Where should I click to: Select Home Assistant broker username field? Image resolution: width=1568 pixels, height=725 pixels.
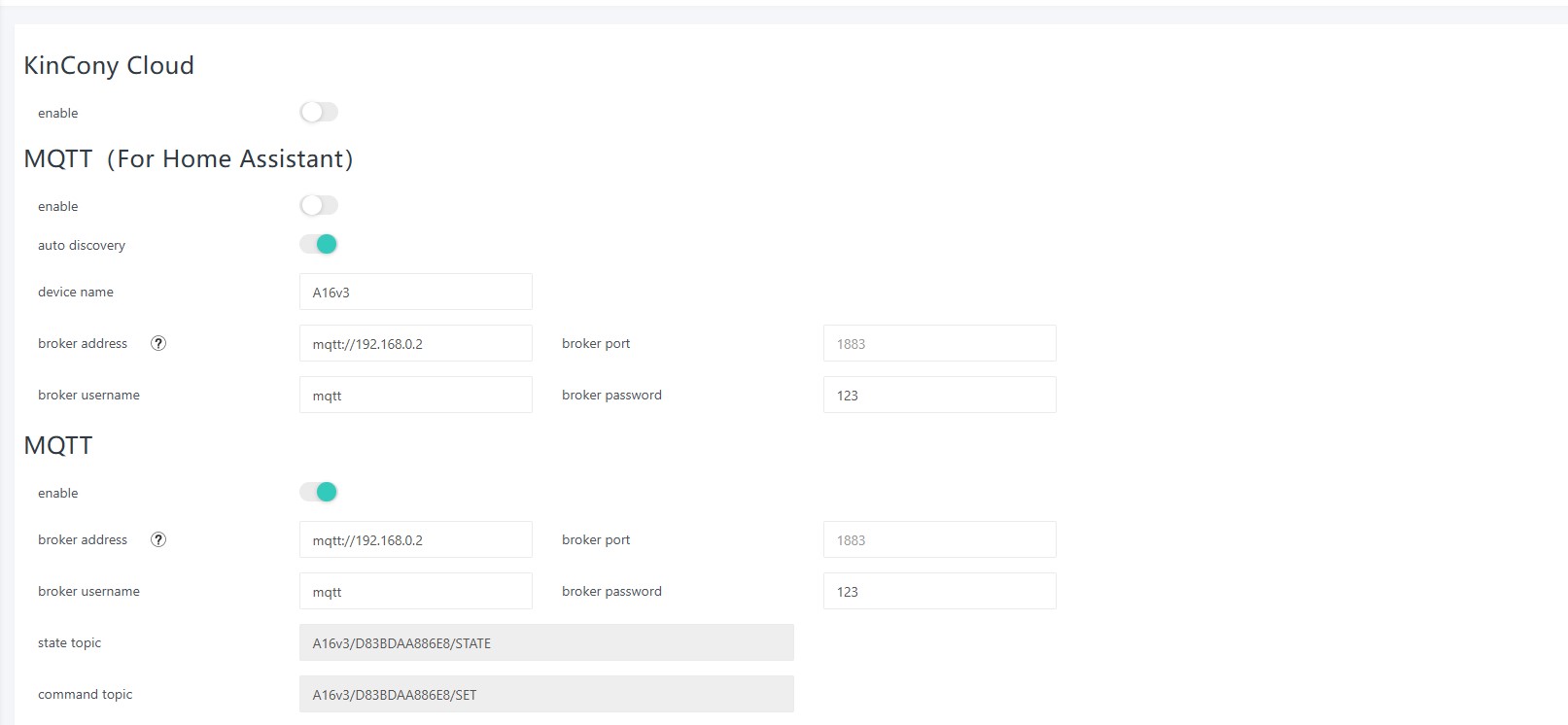point(415,395)
